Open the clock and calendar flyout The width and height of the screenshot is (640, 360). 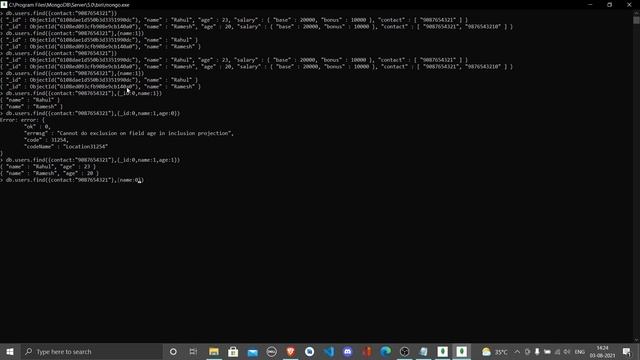coord(602,351)
